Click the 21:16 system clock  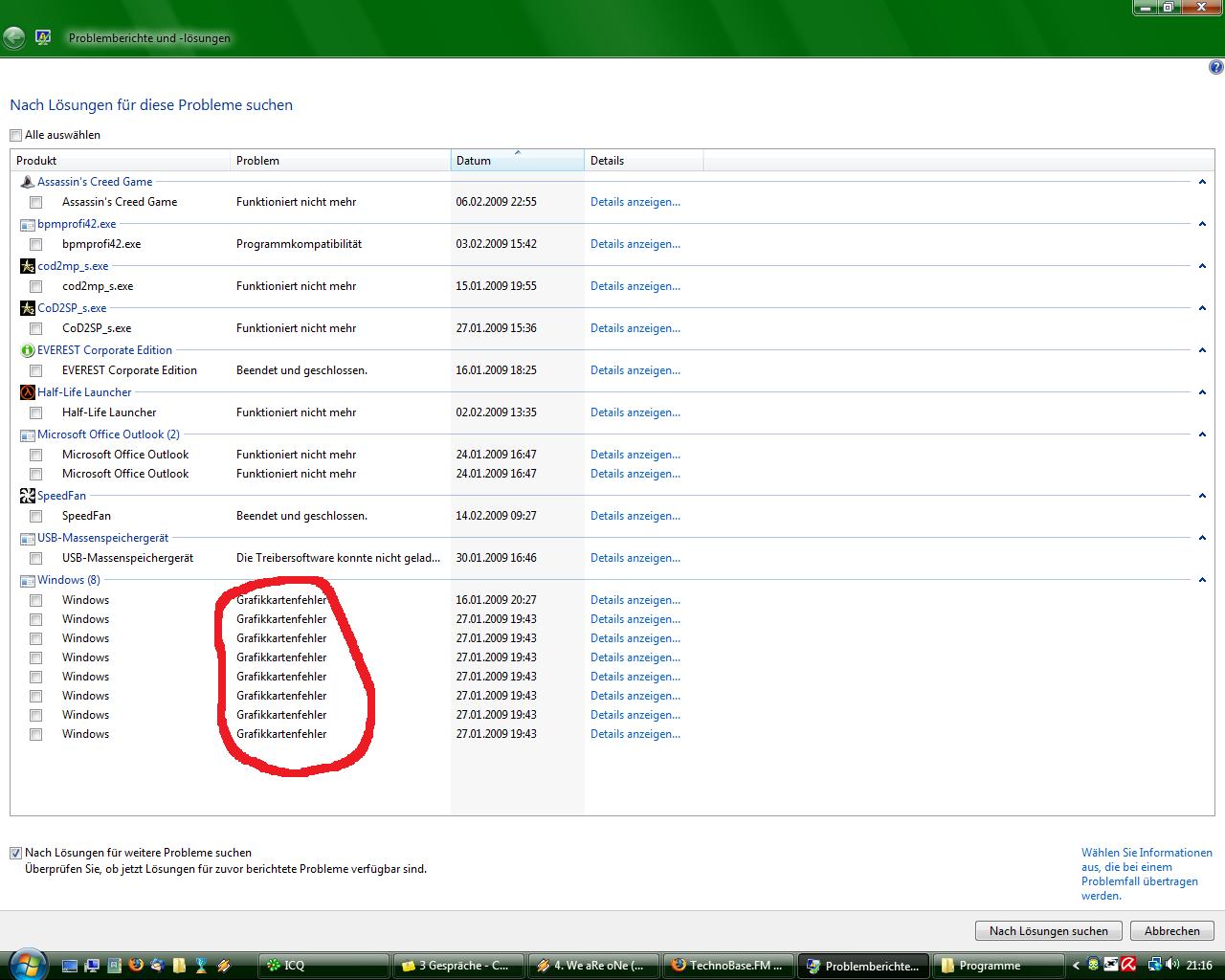pos(1199,966)
